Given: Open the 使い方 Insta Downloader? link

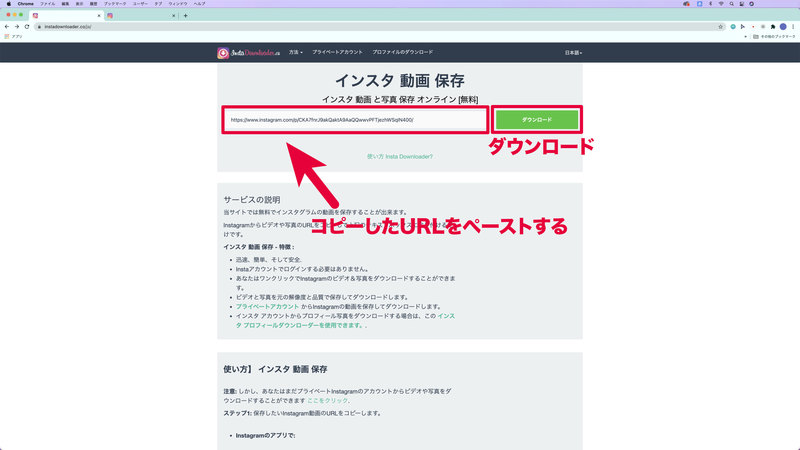Looking at the screenshot, I should (399, 157).
